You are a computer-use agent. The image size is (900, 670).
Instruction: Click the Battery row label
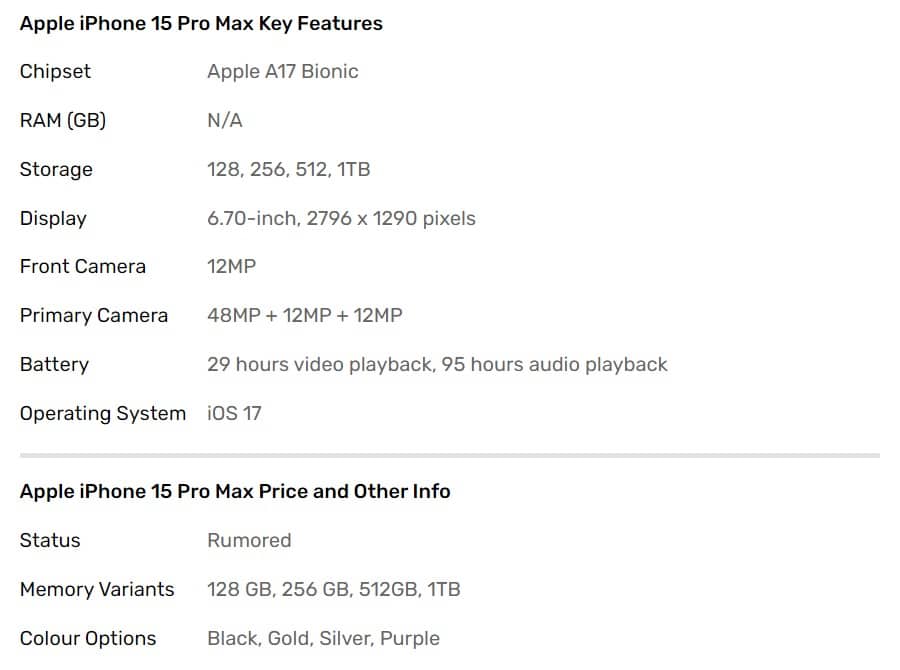(54, 364)
